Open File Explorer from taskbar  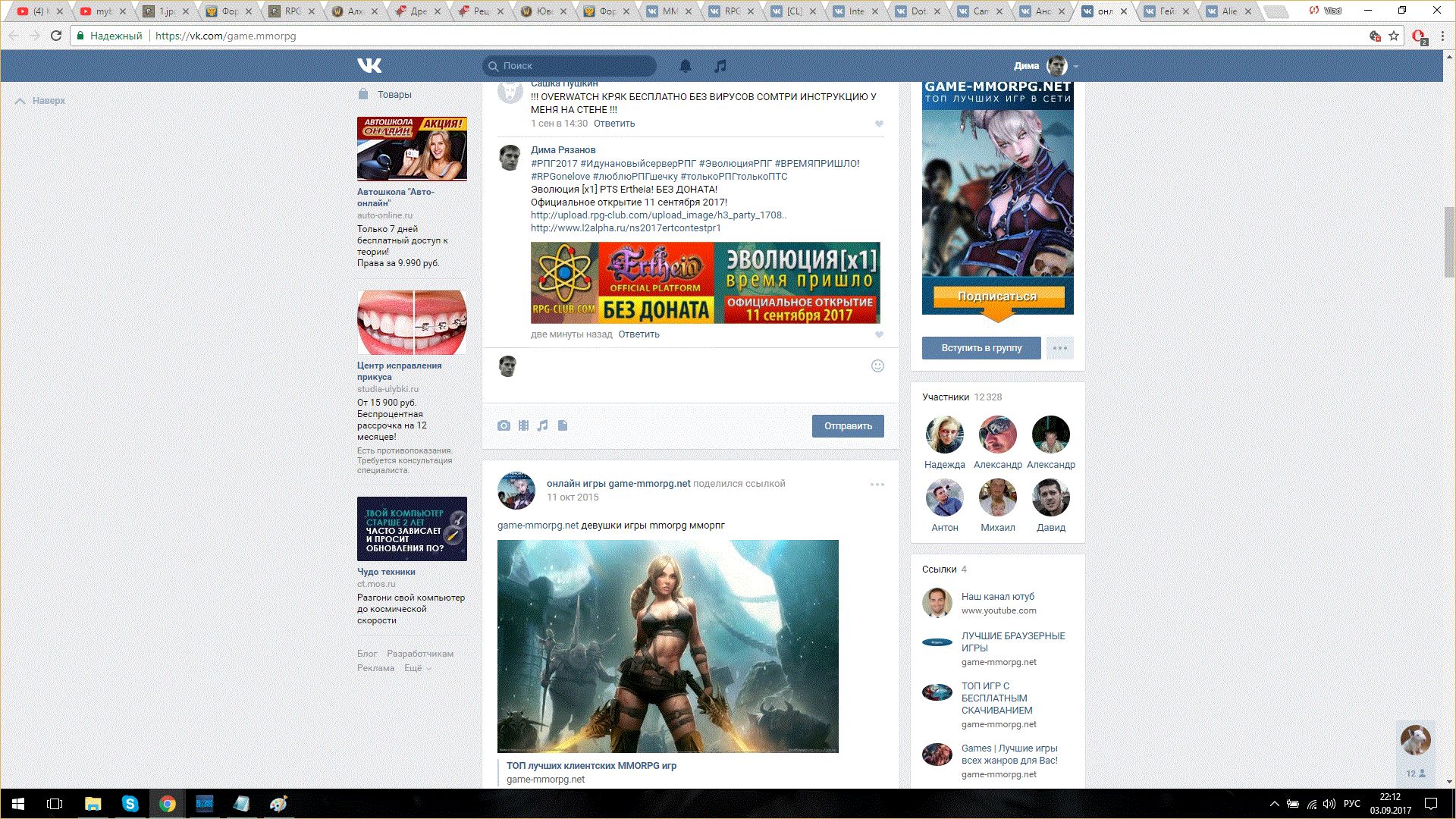[x=93, y=804]
